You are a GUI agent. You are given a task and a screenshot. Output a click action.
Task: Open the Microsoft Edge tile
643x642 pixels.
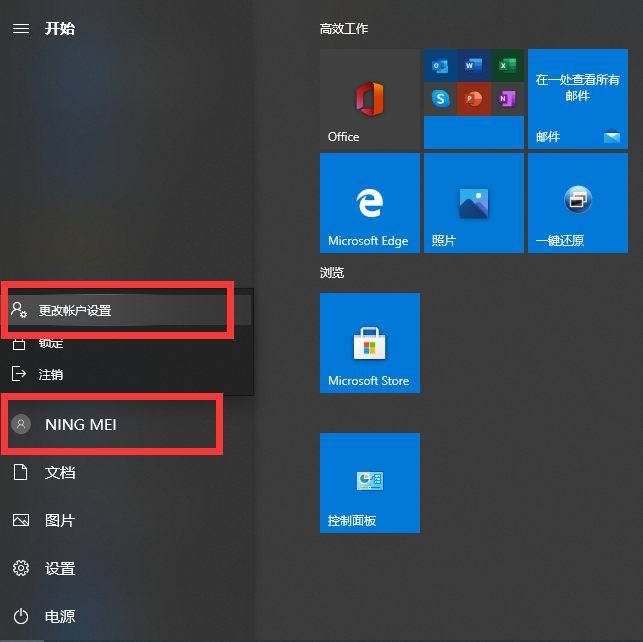369,202
